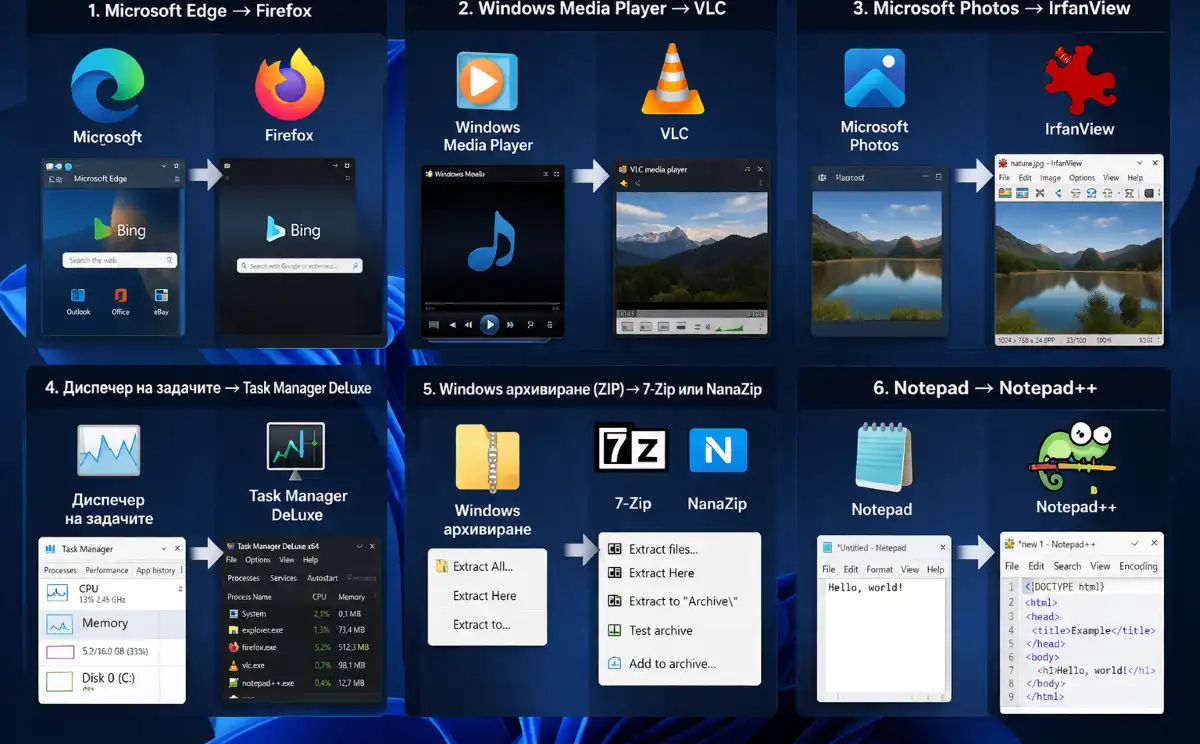Click the nature photo in IrfanView
This screenshot has width=1200, height=744.
[1079, 267]
